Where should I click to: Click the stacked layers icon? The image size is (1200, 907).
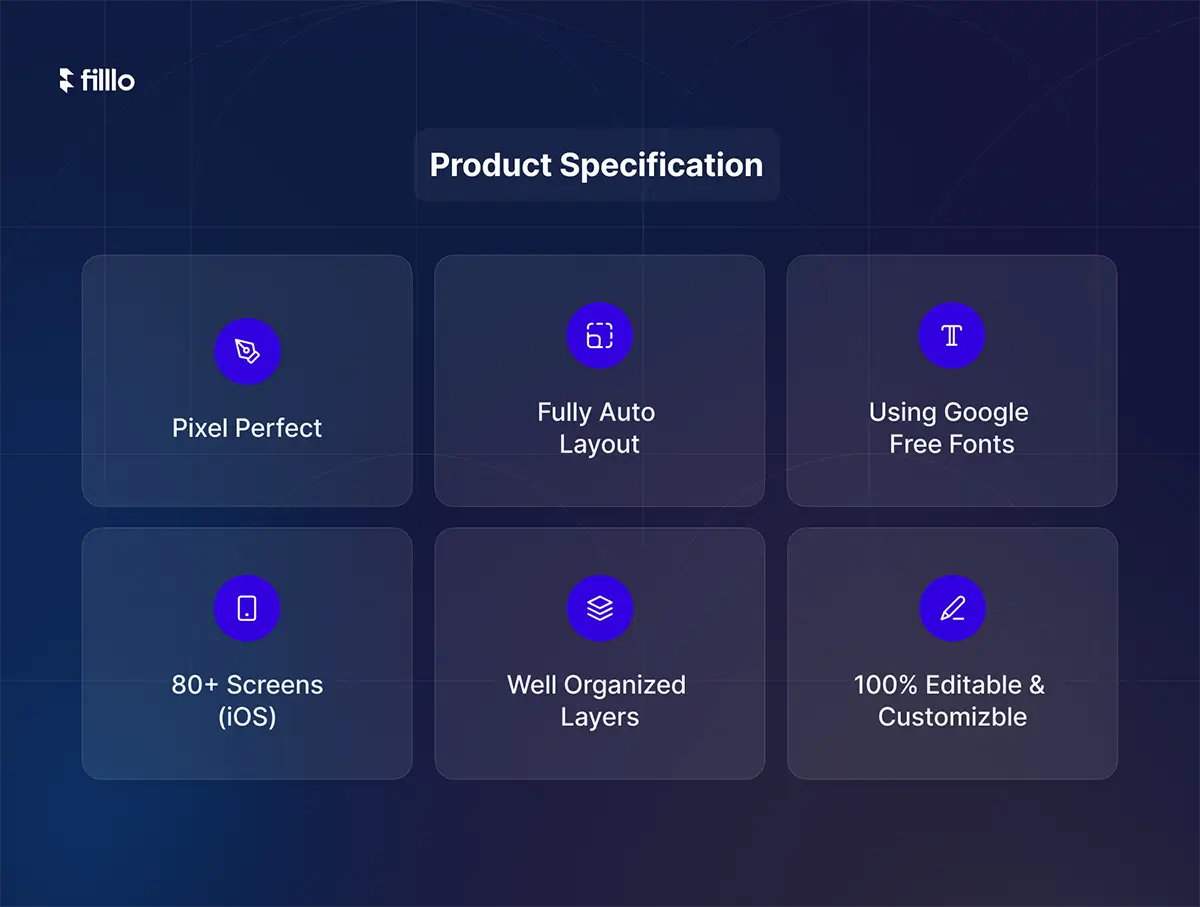[600, 608]
